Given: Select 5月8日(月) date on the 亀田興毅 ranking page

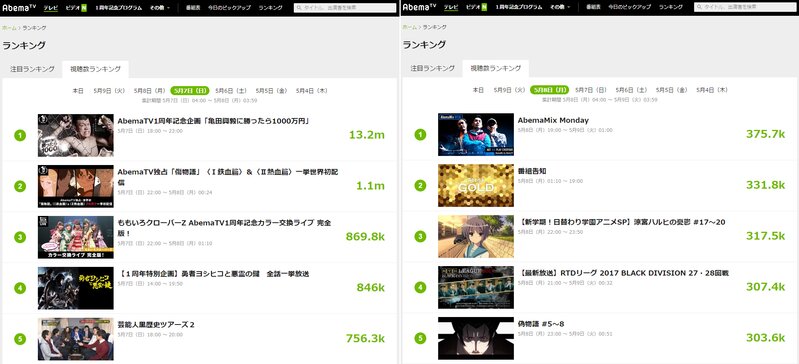Looking at the screenshot, I should click(149, 90).
